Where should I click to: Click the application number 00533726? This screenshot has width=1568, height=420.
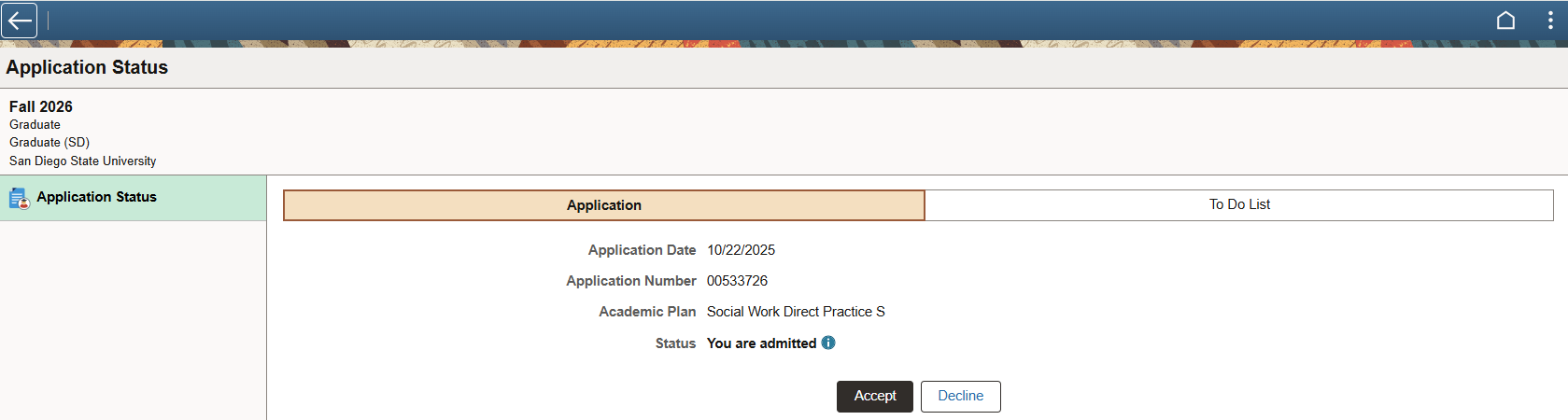point(737,281)
